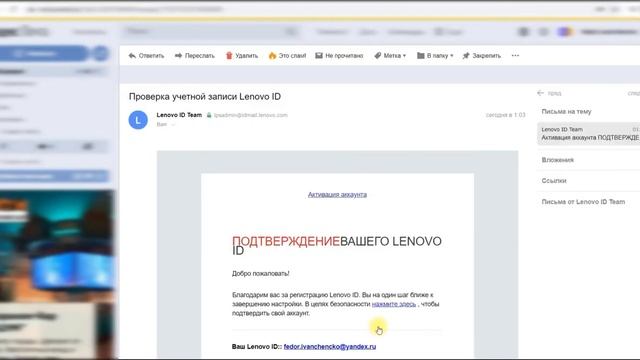Click the search field in the mail header

(210, 31)
